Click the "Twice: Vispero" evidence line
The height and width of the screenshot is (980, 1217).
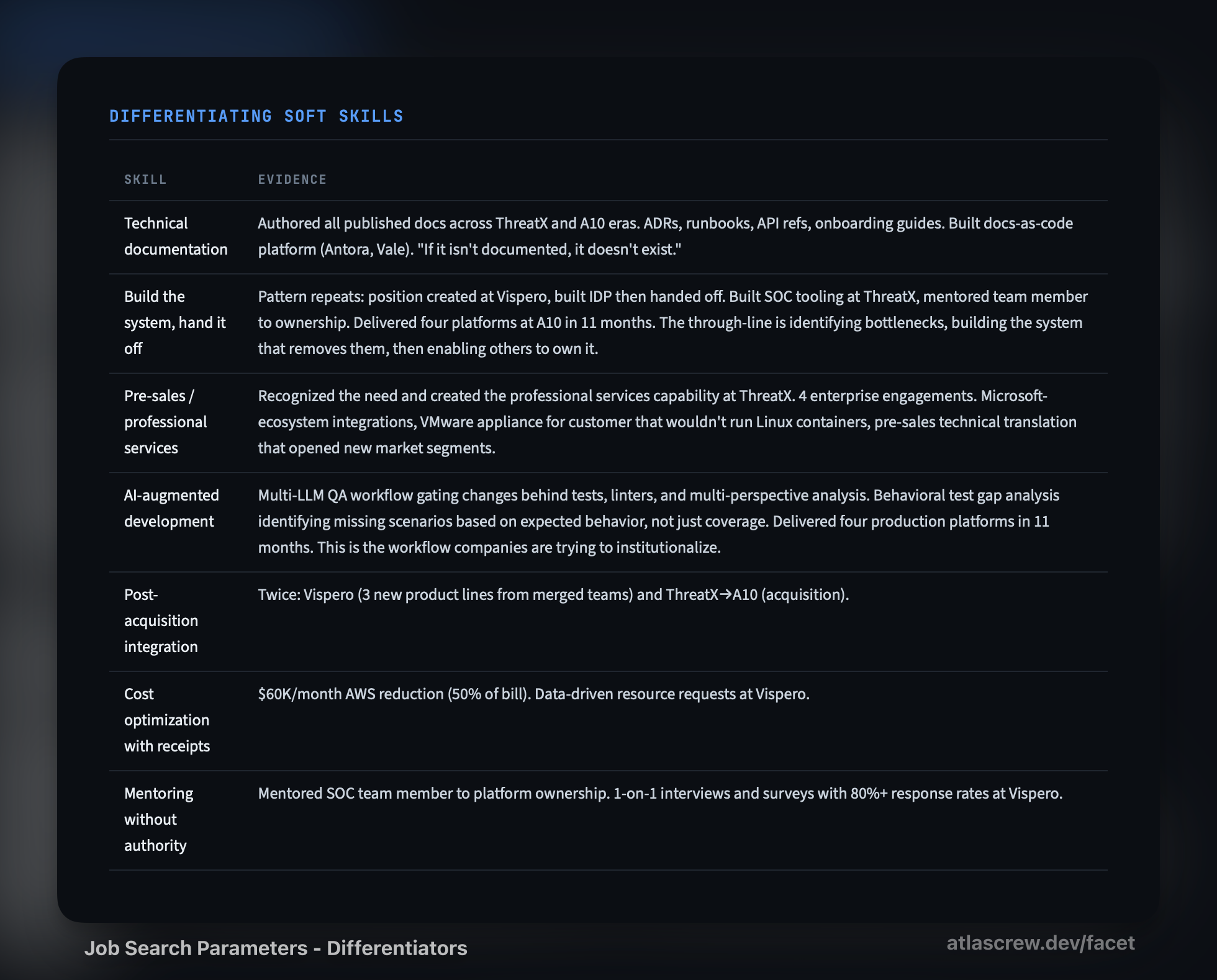point(553,594)
